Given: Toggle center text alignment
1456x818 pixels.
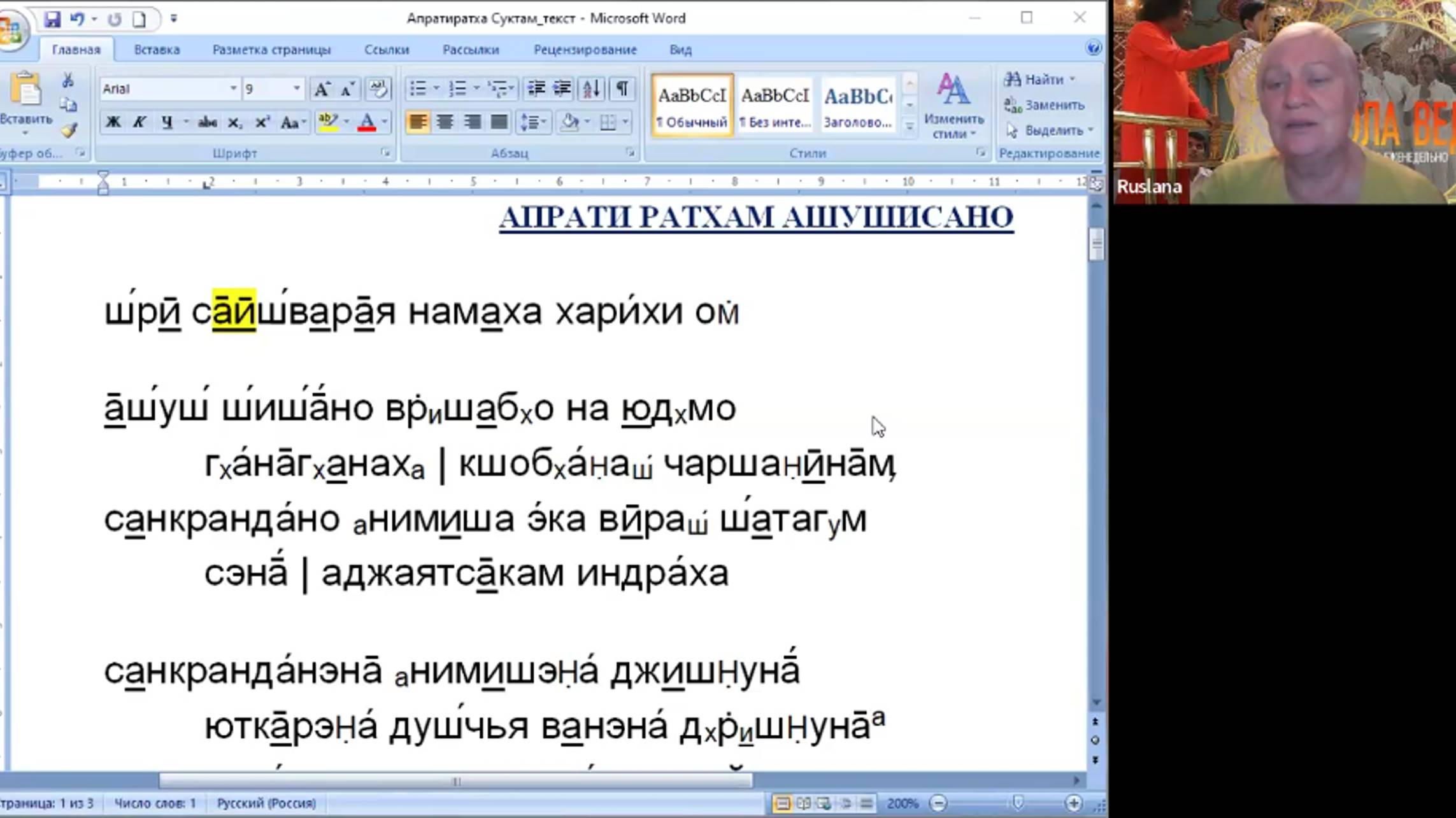Looking at the screenshot, I should [445, 122].
